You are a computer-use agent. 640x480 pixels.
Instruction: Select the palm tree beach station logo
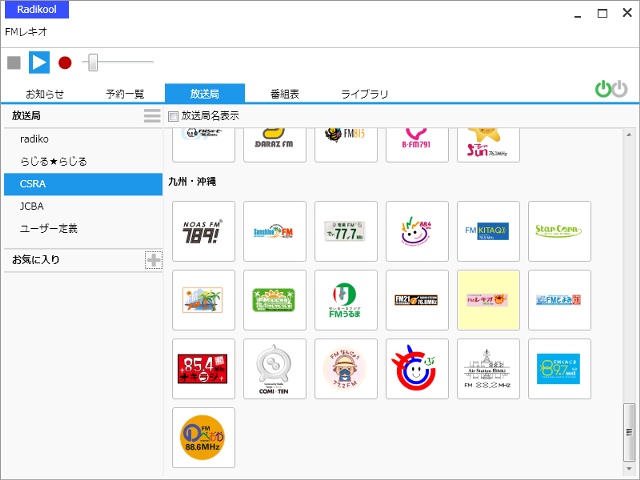(x=204, y=300)
